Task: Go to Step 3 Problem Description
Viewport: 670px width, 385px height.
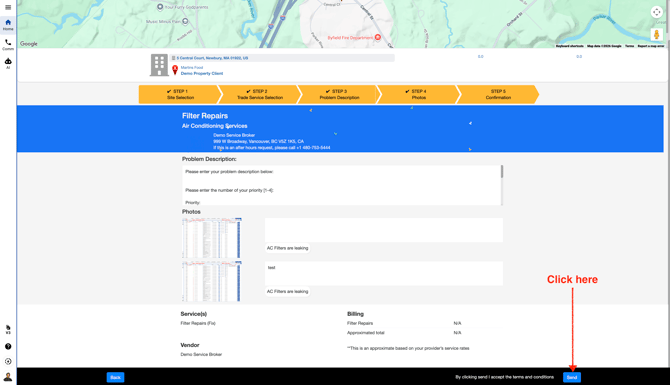Action: click(x=338, y=94)
